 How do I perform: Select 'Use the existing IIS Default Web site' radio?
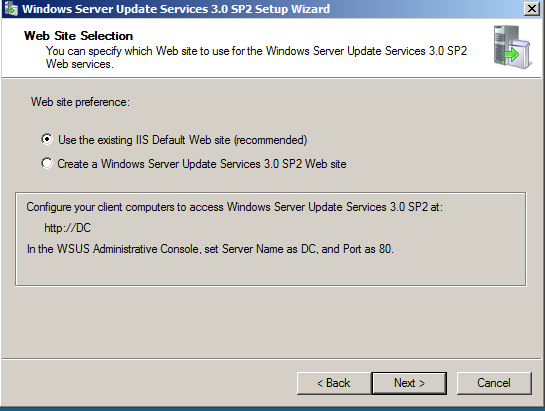47,139
